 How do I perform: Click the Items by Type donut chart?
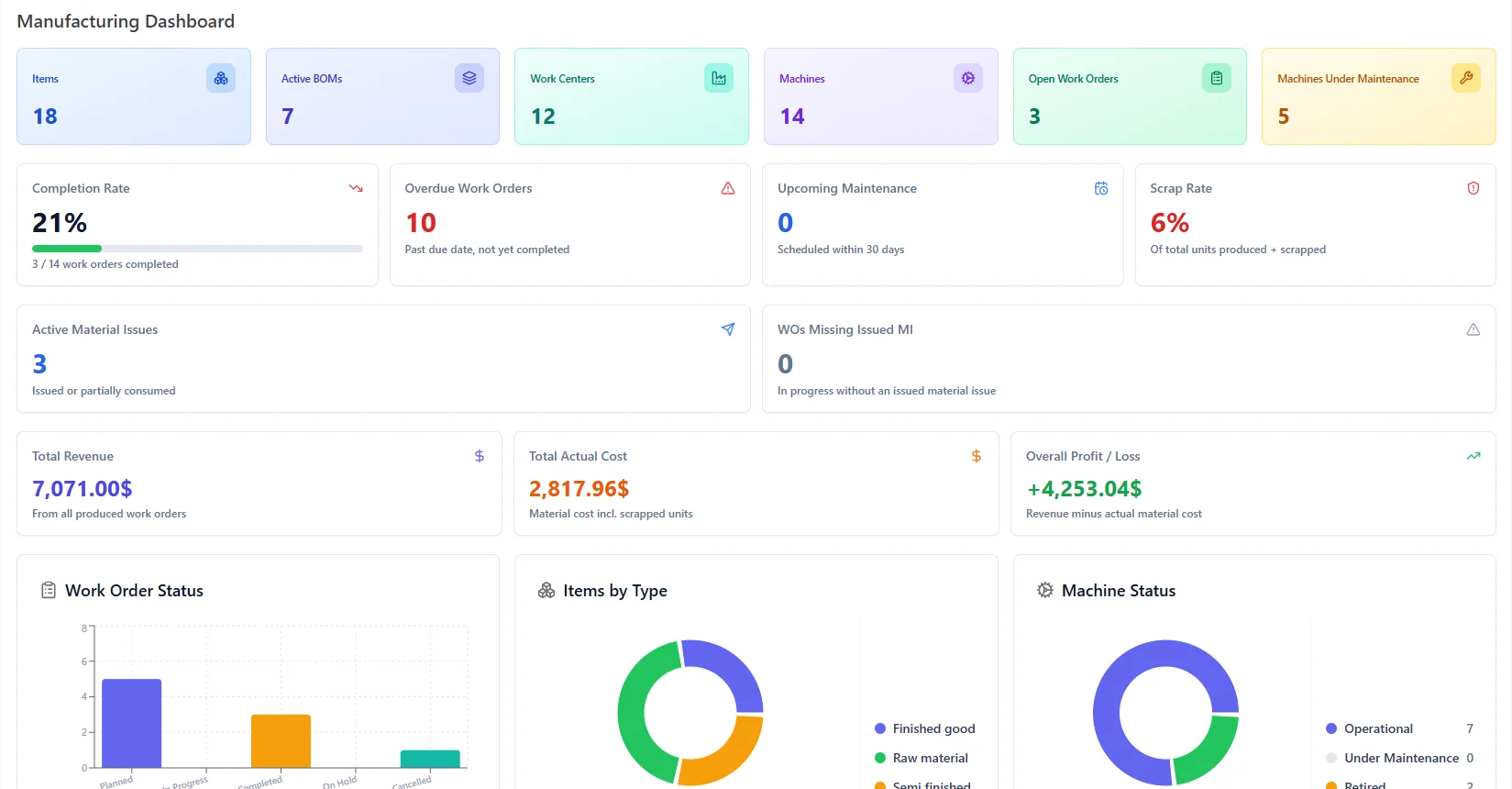(690, 713)
